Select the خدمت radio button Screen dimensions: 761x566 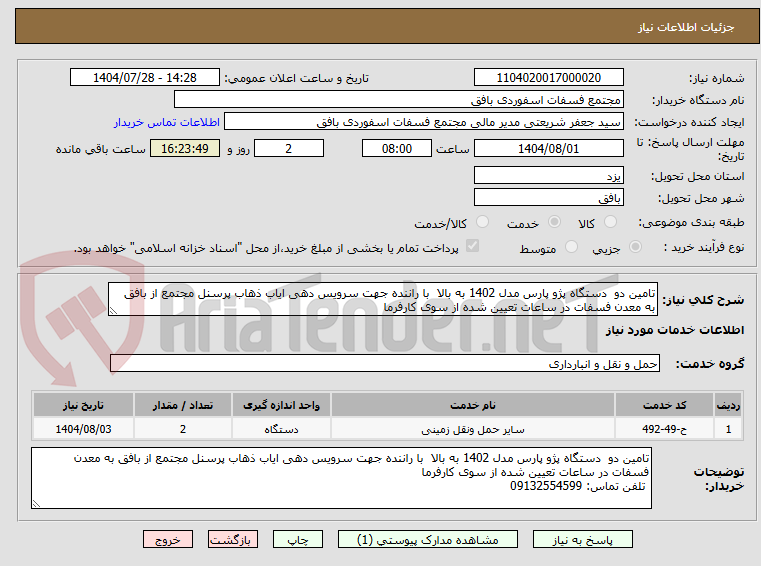[x=554, y=222]
